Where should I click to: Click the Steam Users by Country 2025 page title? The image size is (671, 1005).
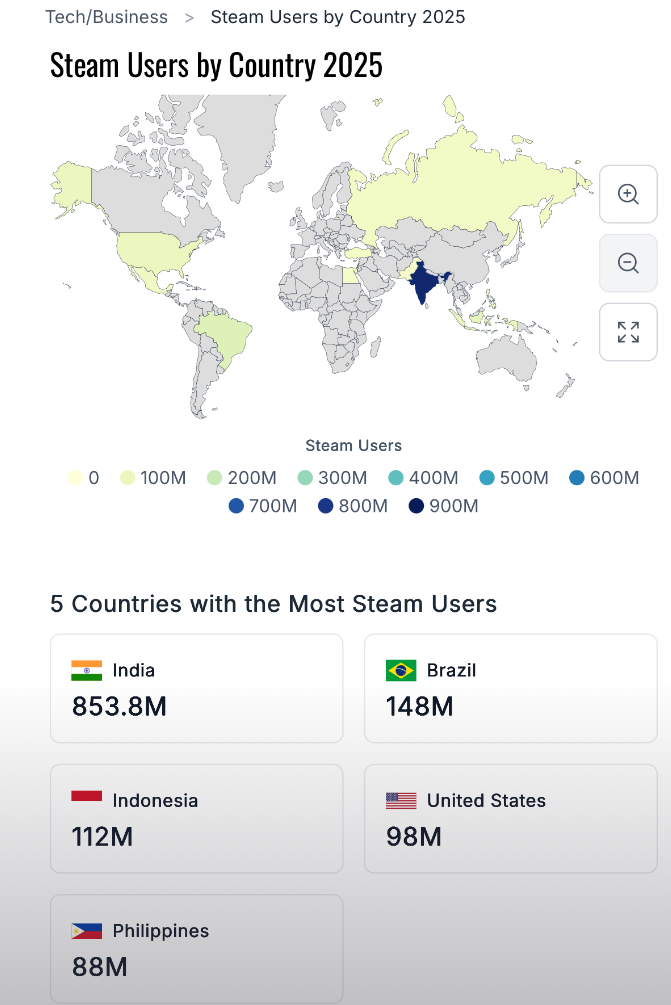(x=217, y=65)
